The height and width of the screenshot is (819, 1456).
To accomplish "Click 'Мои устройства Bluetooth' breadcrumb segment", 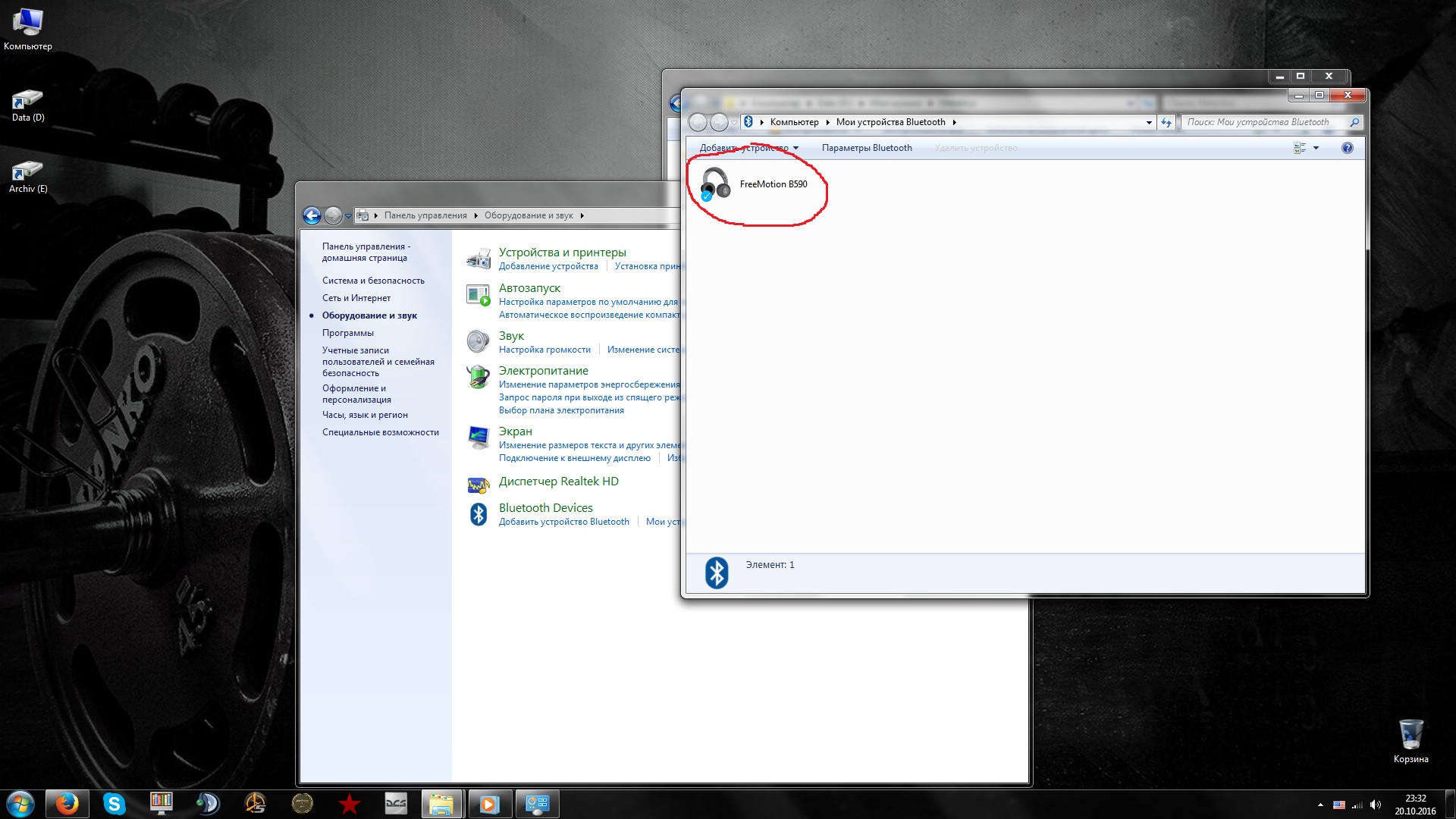I will tap(890, 122).
